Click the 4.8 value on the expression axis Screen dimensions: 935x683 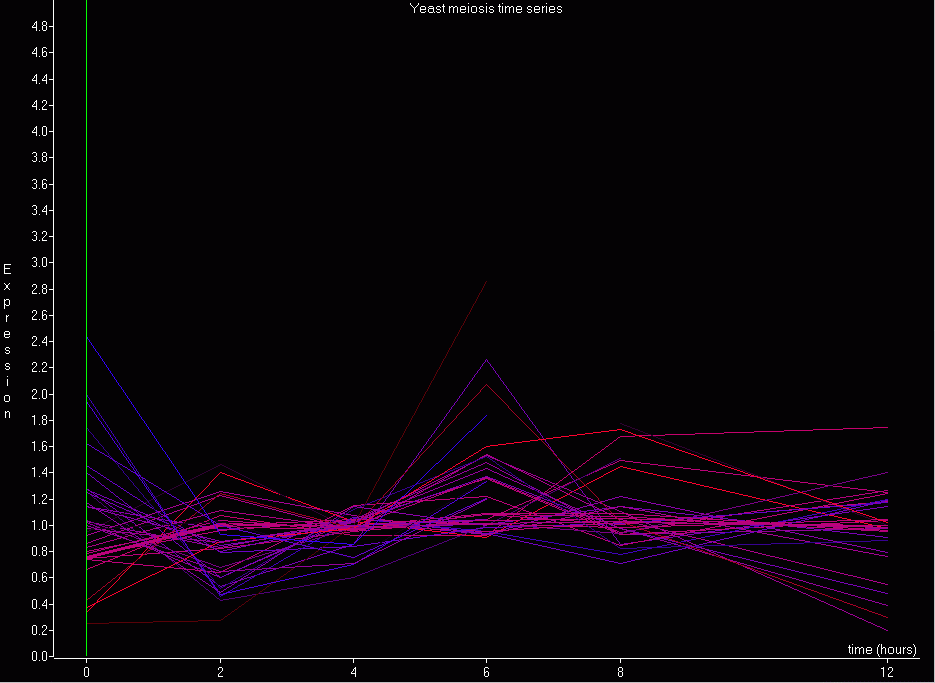pos(42,26)
